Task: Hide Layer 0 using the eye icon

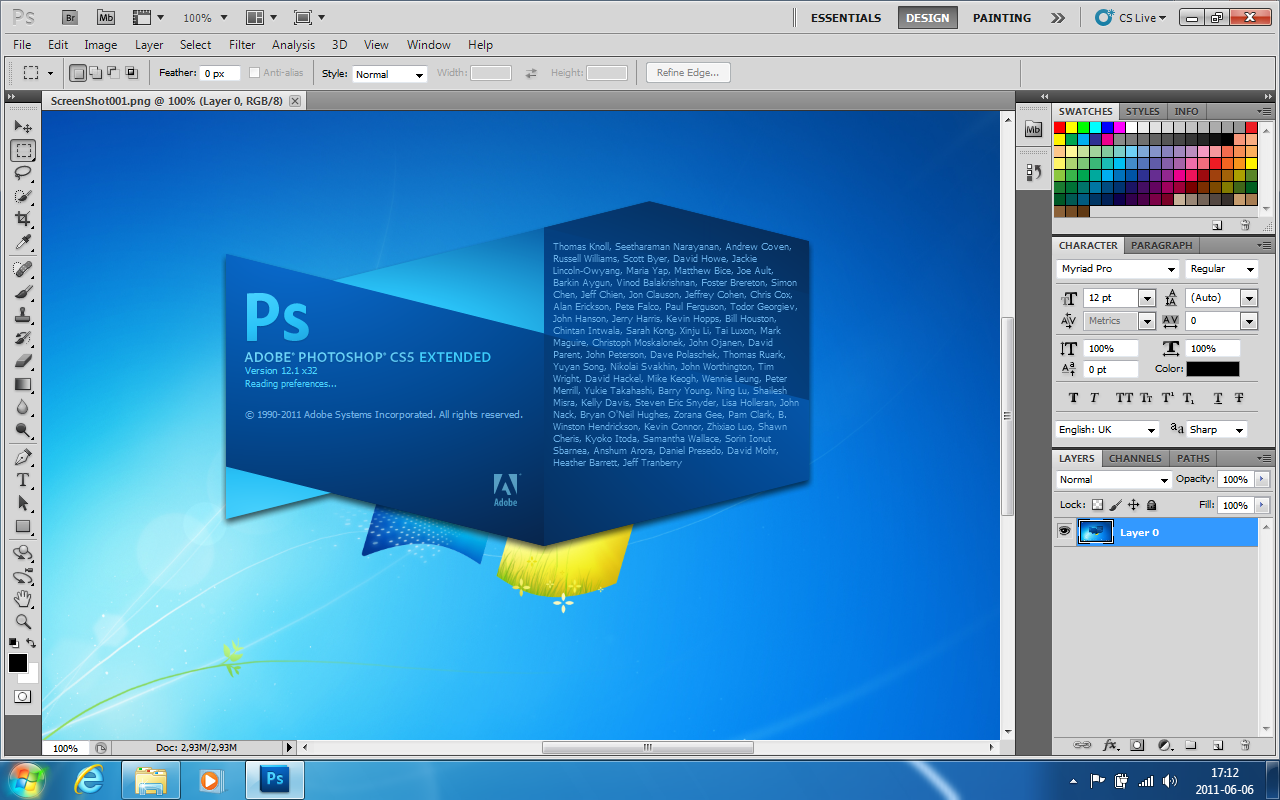Action: pyautogui.click(x=1064, y=532)
